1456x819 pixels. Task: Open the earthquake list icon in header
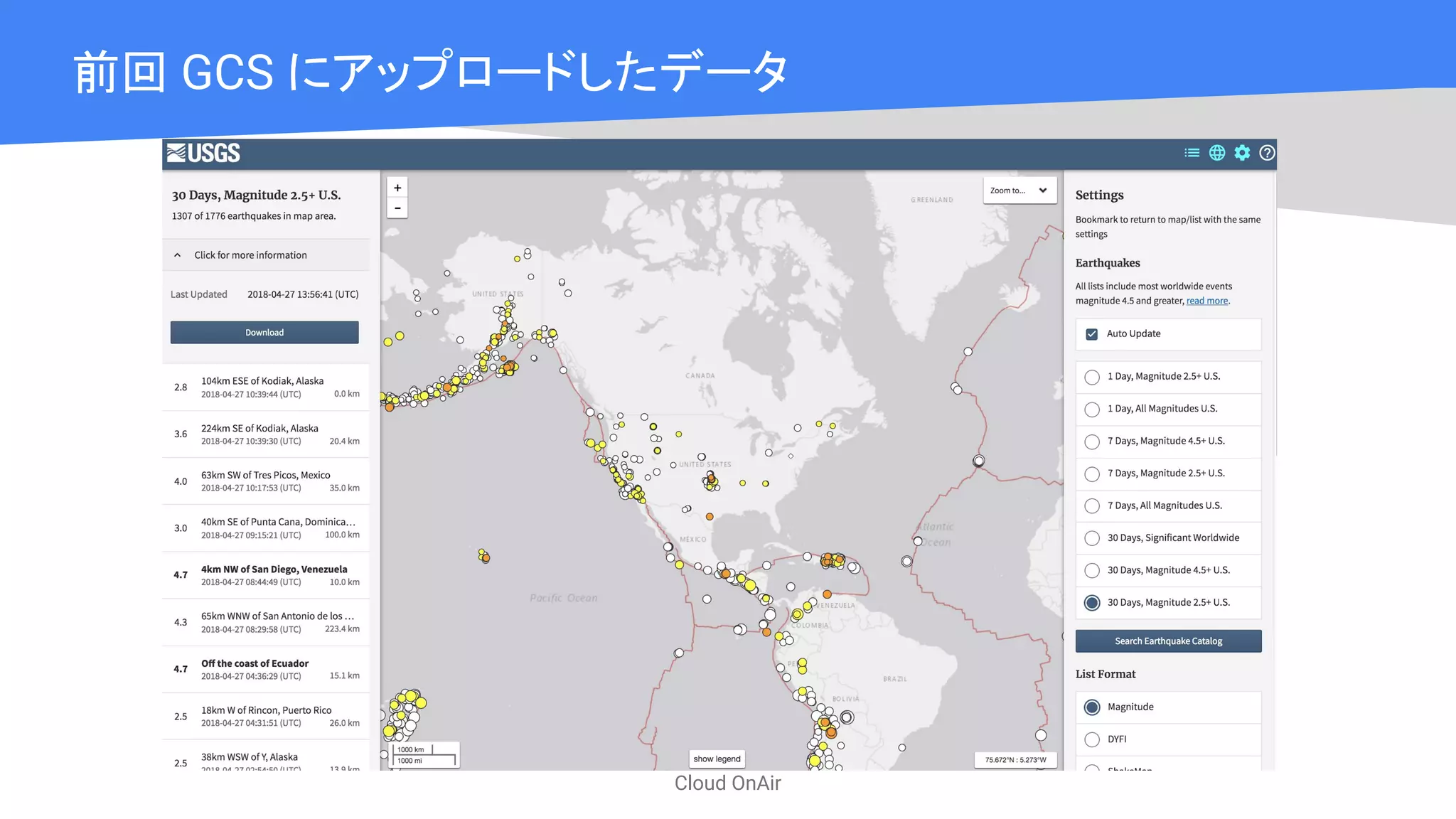click(x=1192, y=153)
